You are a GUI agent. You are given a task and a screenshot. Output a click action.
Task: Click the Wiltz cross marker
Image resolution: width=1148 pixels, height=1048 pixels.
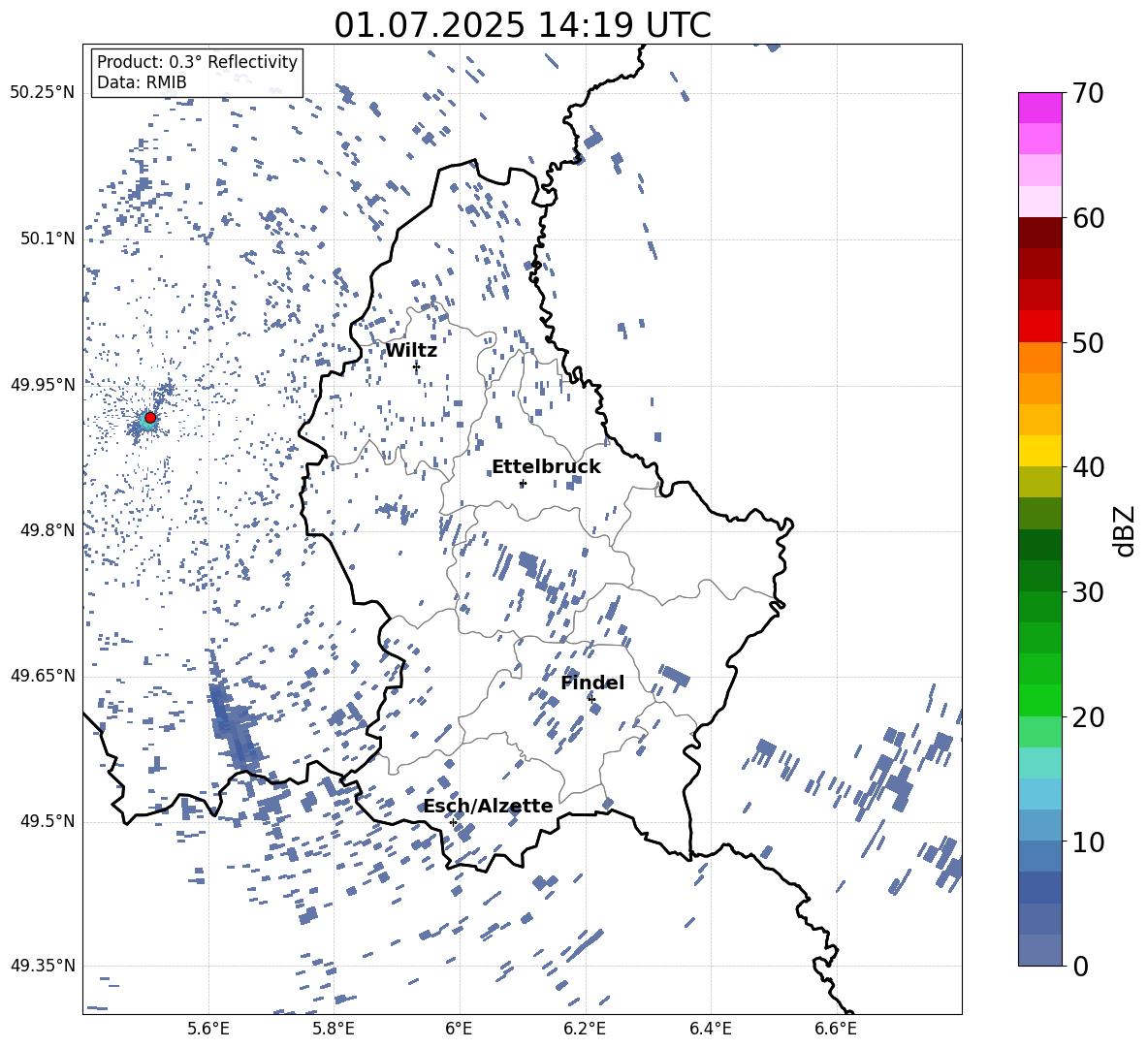pos(417,366)
